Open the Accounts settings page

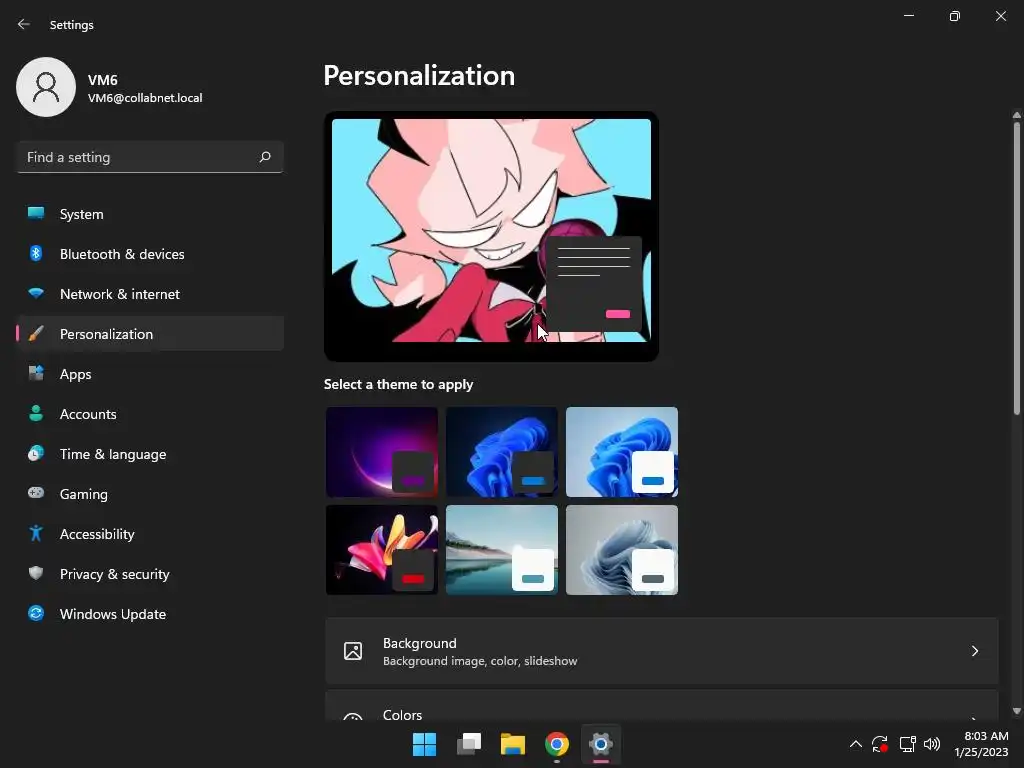150,413
